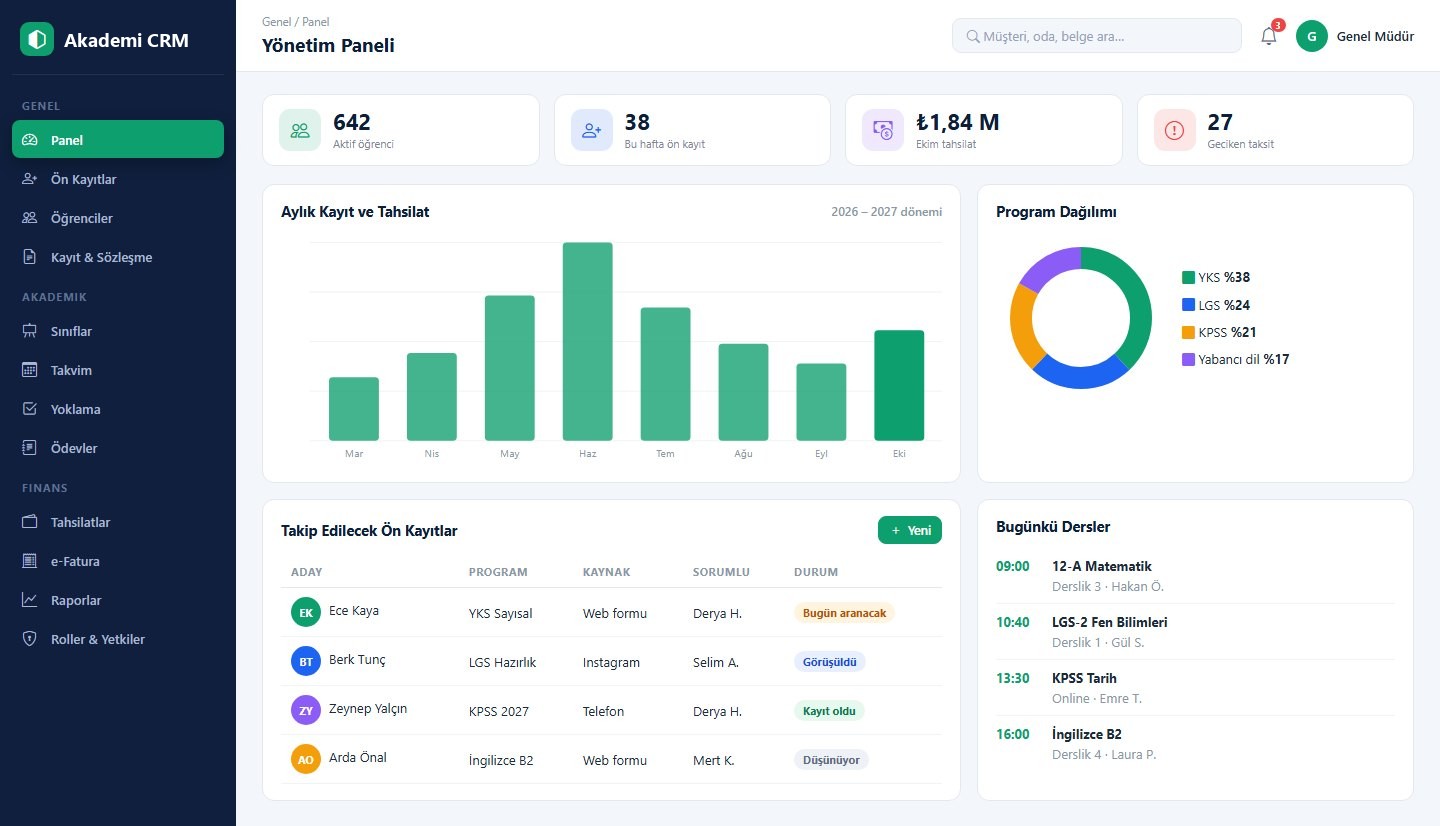Click the Kayıt oldu status badge

[x=829, y=711]
